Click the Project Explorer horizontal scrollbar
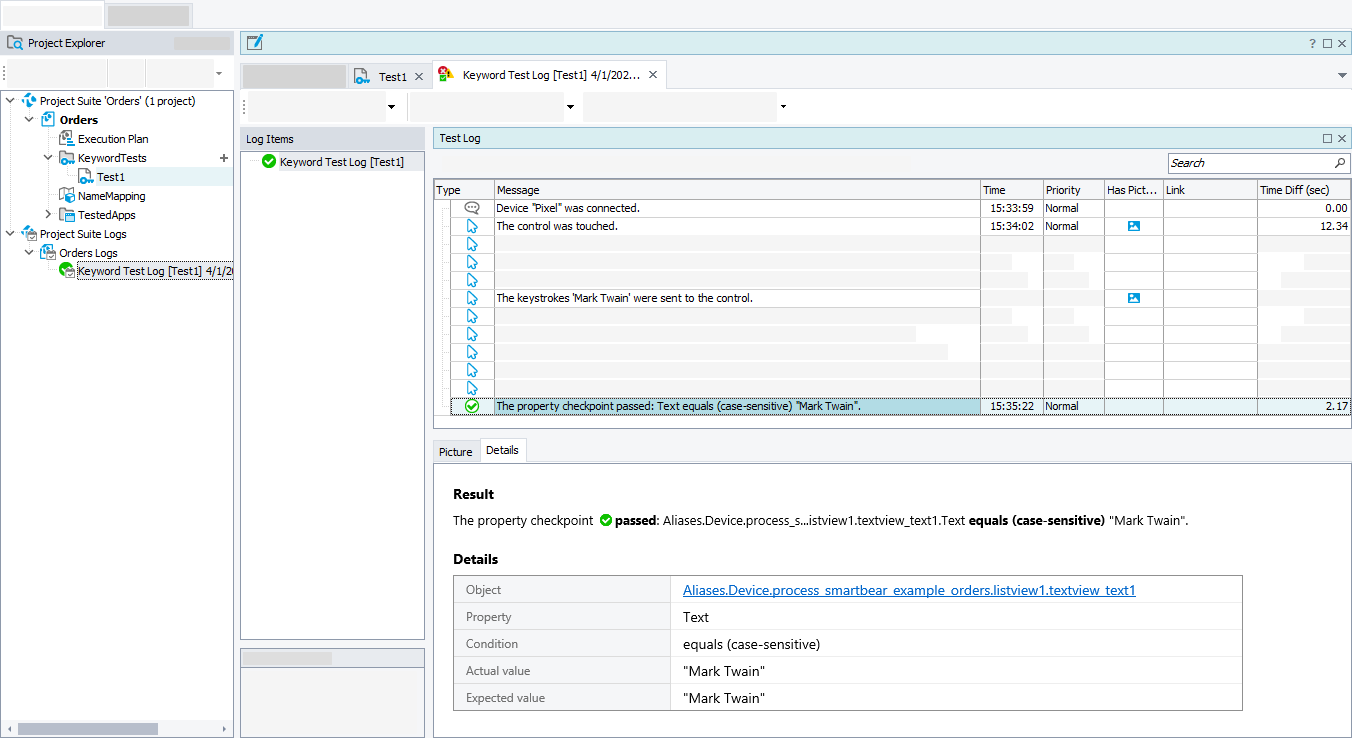The image size is (1352, 738). point(88,729)
